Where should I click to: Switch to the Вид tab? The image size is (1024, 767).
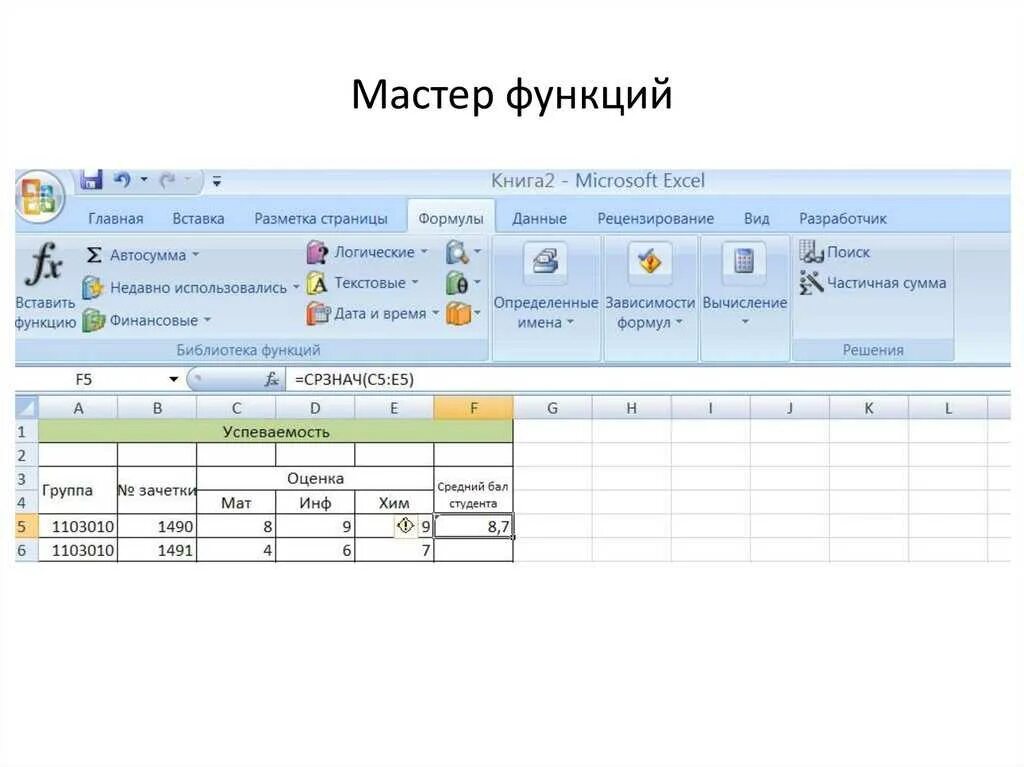tap(756, 219)
